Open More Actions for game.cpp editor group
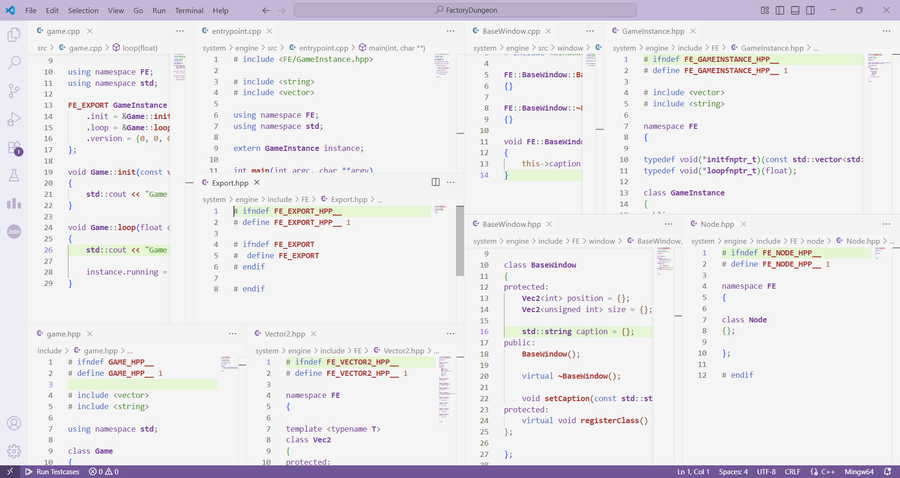Image resolution: width=900 pixels, height=478 pixels. (180, 31)
